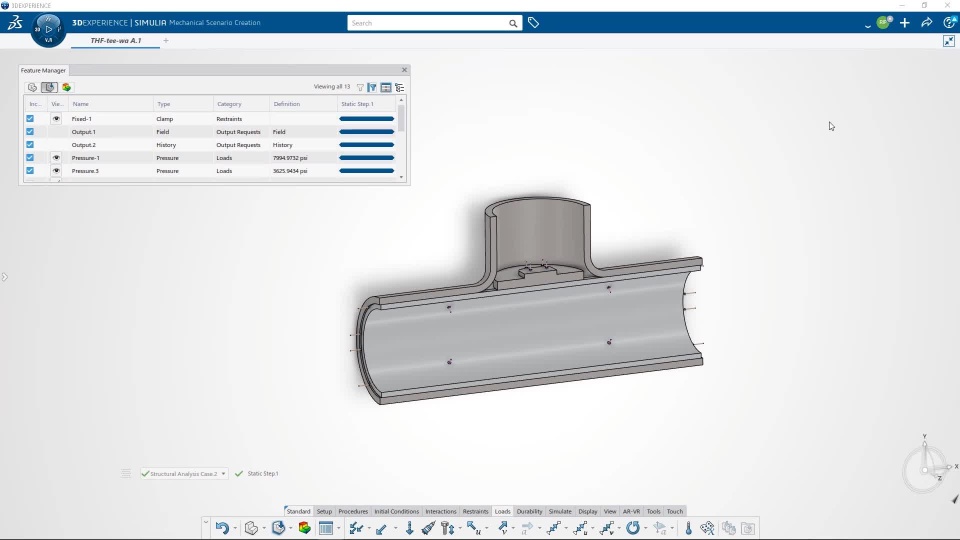Image resolution: width=960 pixels, height=540 pixels.
Task: Select the Bolt pretension icon
Action: 429,528
